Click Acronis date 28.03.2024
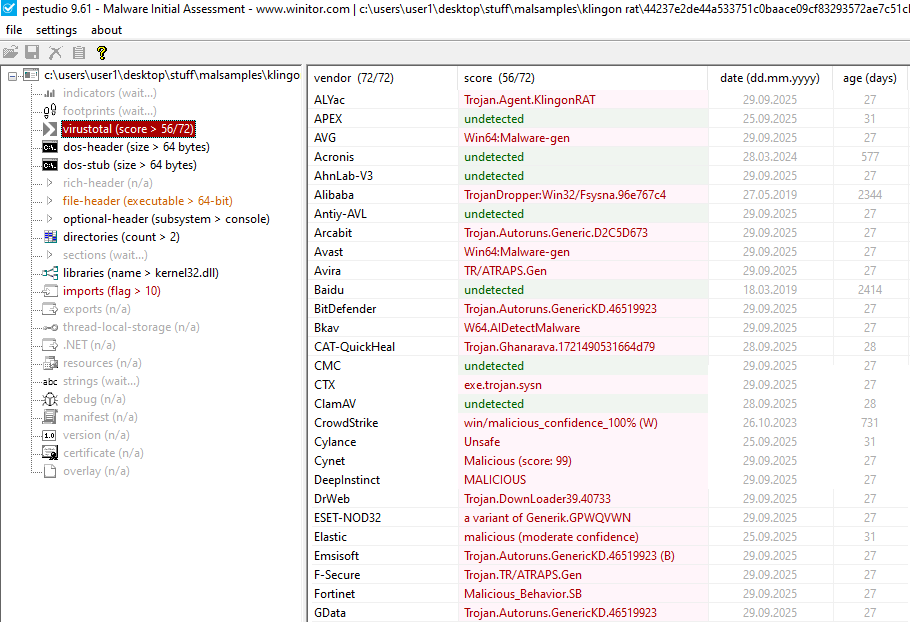The height and width of the screenshot is (622, 910). [x=770, y=157]
